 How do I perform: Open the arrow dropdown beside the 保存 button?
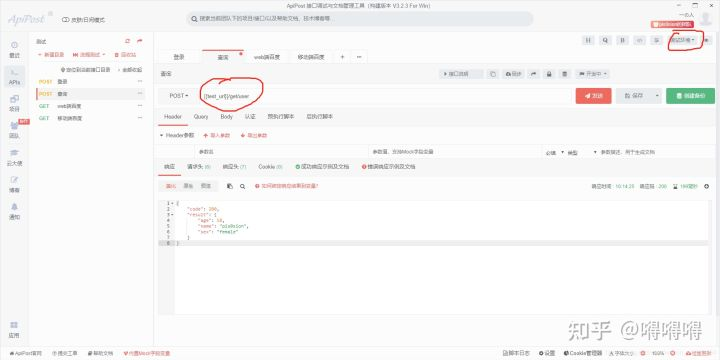tap(656, 96)
